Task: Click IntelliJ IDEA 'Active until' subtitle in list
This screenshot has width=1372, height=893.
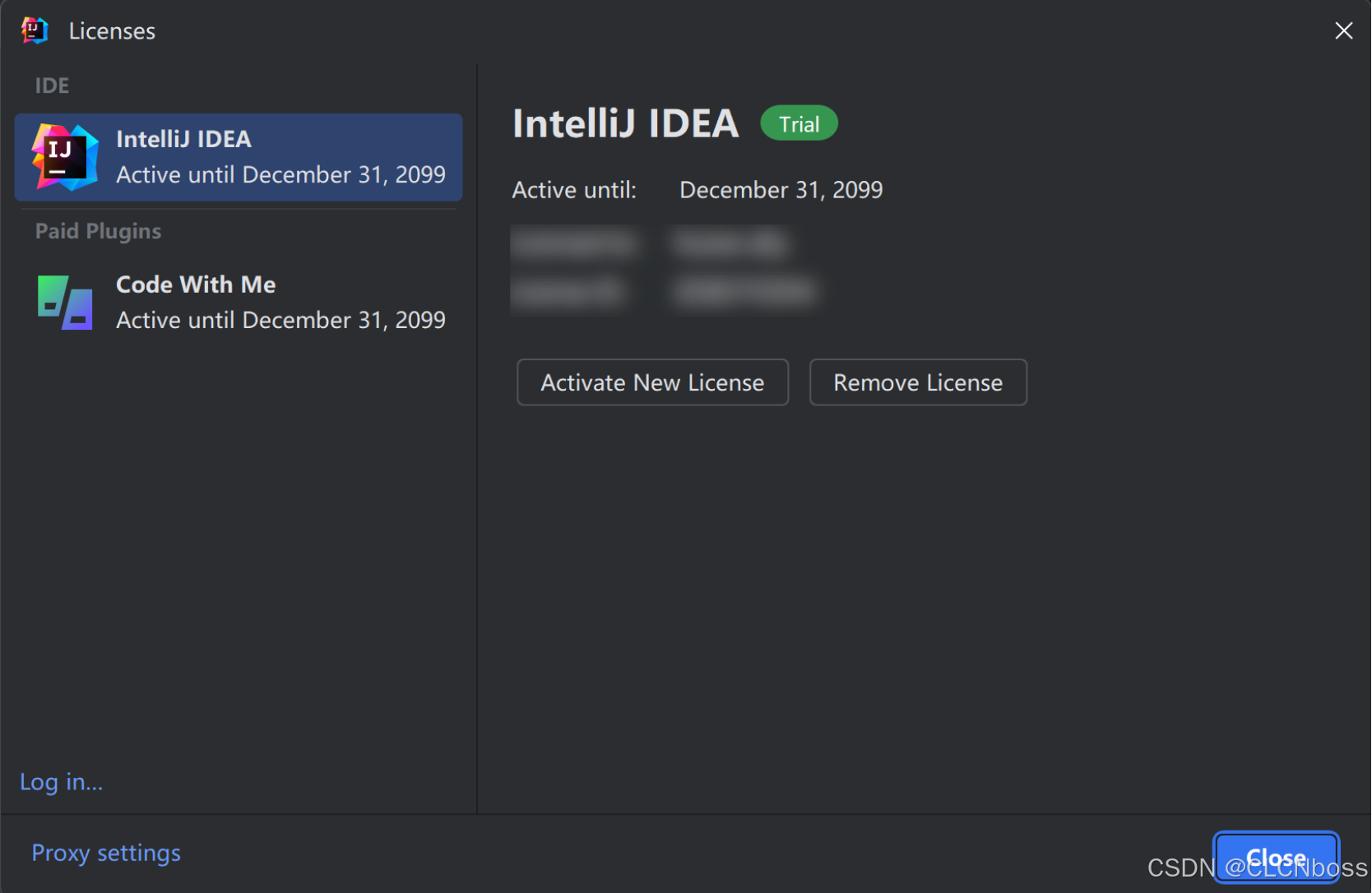Action: pyautogui.click(x=280, y=174)
